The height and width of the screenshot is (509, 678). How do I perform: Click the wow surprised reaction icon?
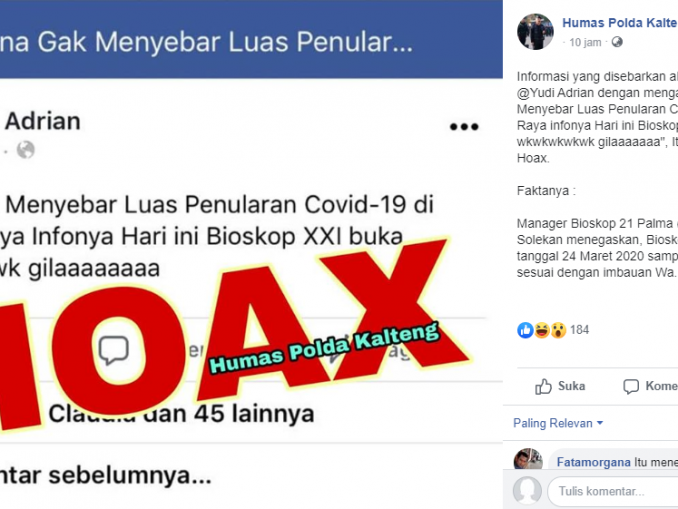coord(558,330)
